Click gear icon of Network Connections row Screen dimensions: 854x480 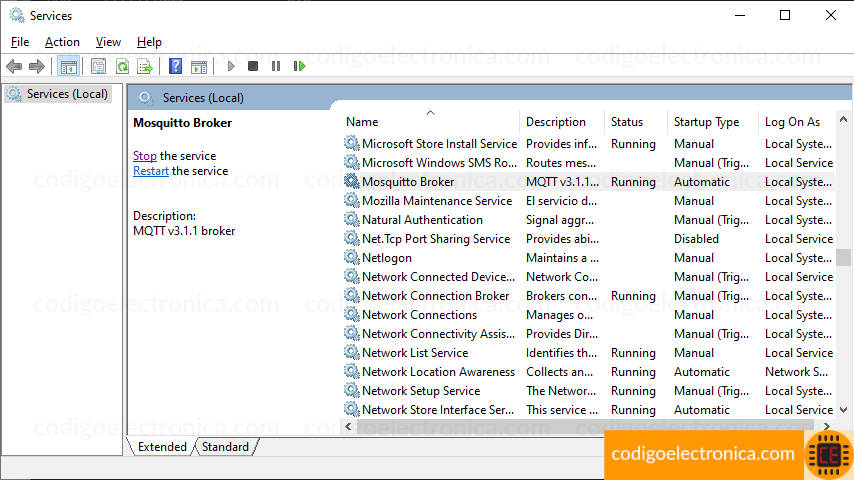tap(352, 314)
